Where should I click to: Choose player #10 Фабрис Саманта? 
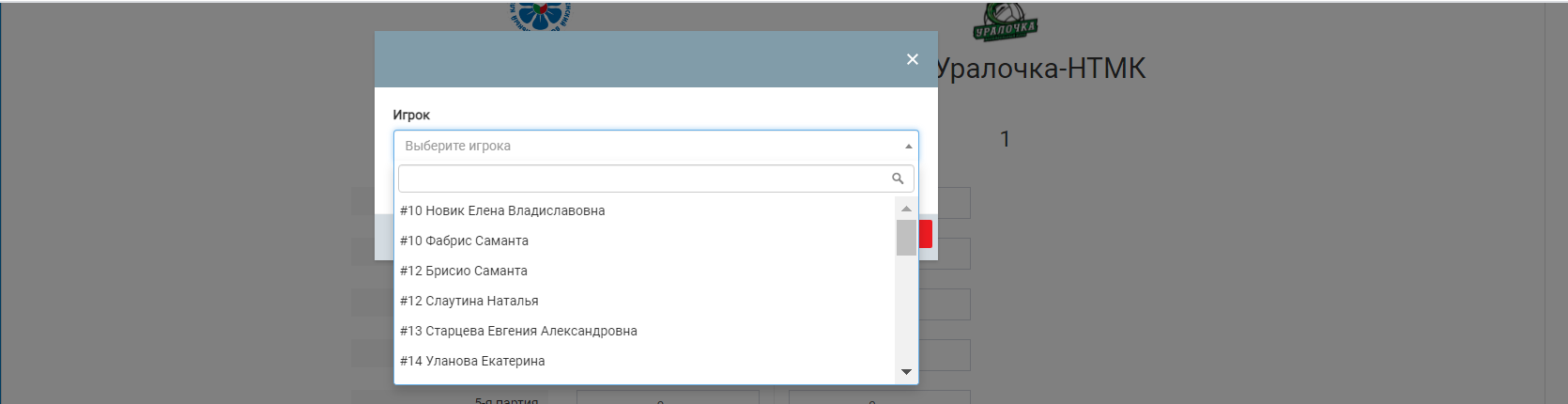coord(464,241)
